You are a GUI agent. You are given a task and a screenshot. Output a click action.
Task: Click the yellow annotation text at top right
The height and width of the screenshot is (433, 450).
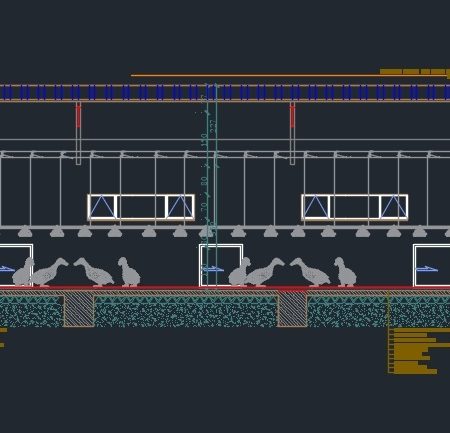pyautogui.click(x=414, y=72)
